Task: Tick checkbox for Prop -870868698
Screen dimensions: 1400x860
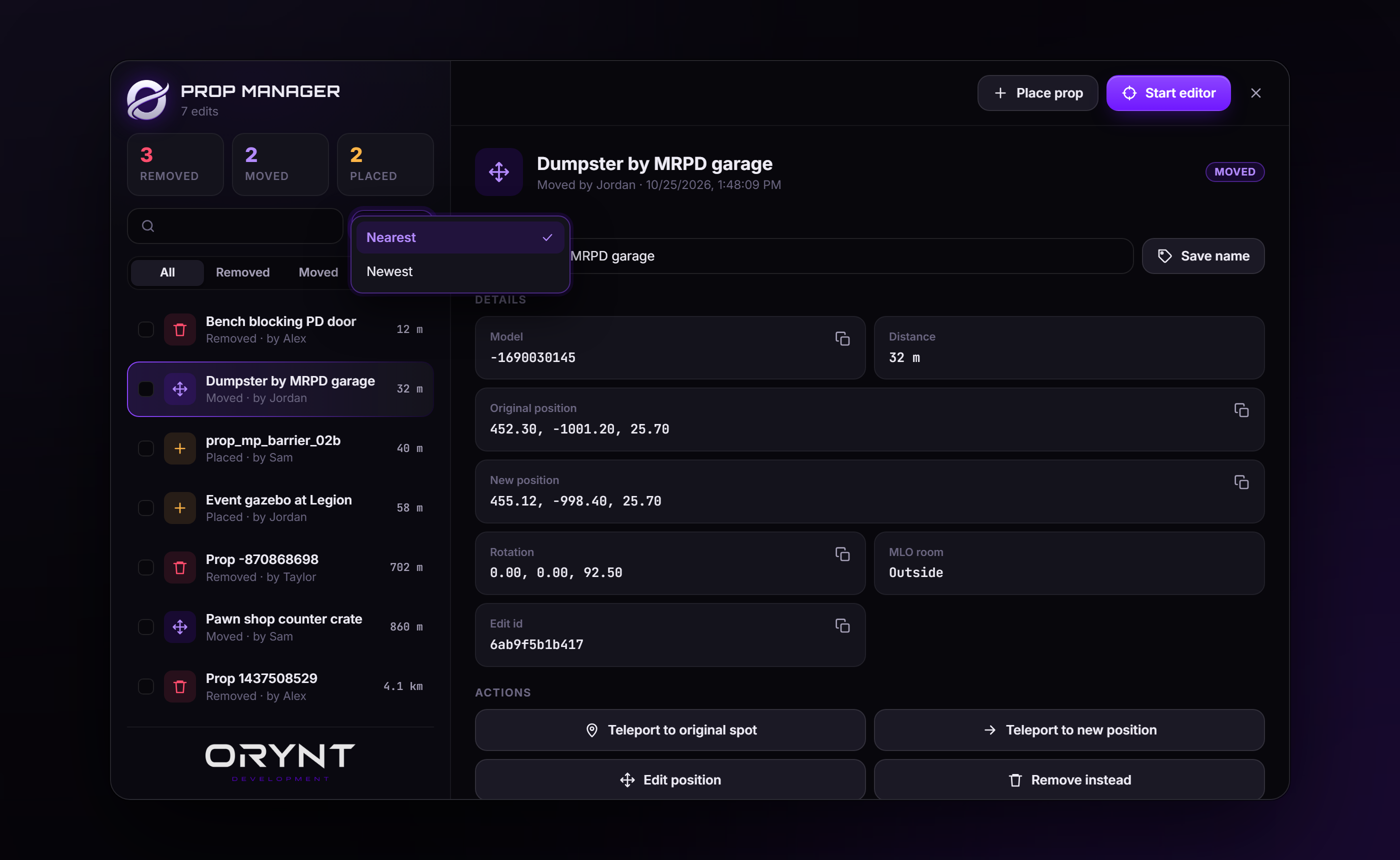Action: (146, 567)
